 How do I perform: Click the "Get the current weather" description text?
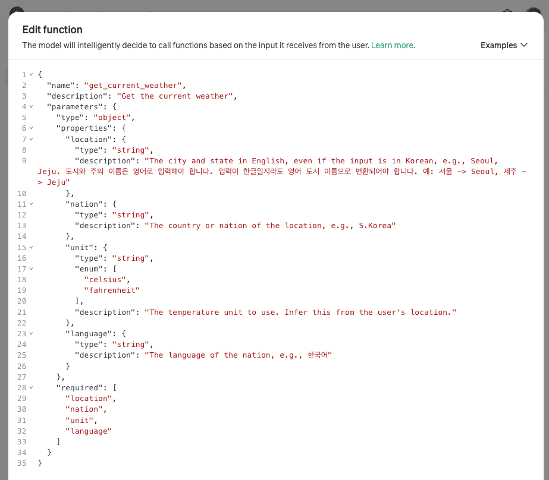tap(174, 96)
